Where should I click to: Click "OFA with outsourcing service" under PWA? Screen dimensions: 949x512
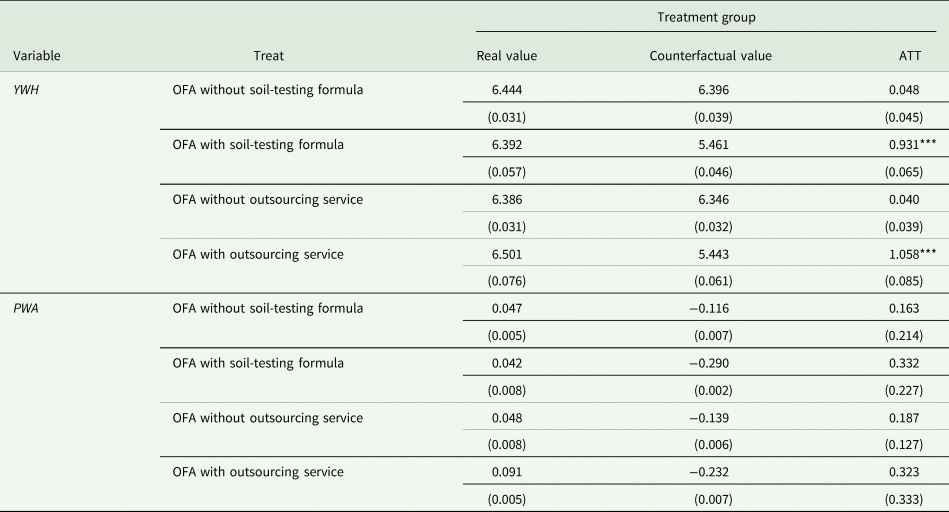coord(258,471)
